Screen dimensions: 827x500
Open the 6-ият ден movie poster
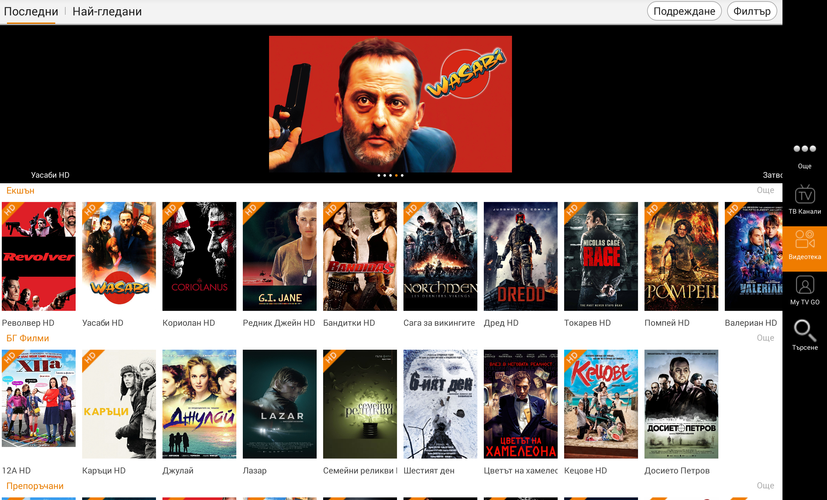[440, 404]
